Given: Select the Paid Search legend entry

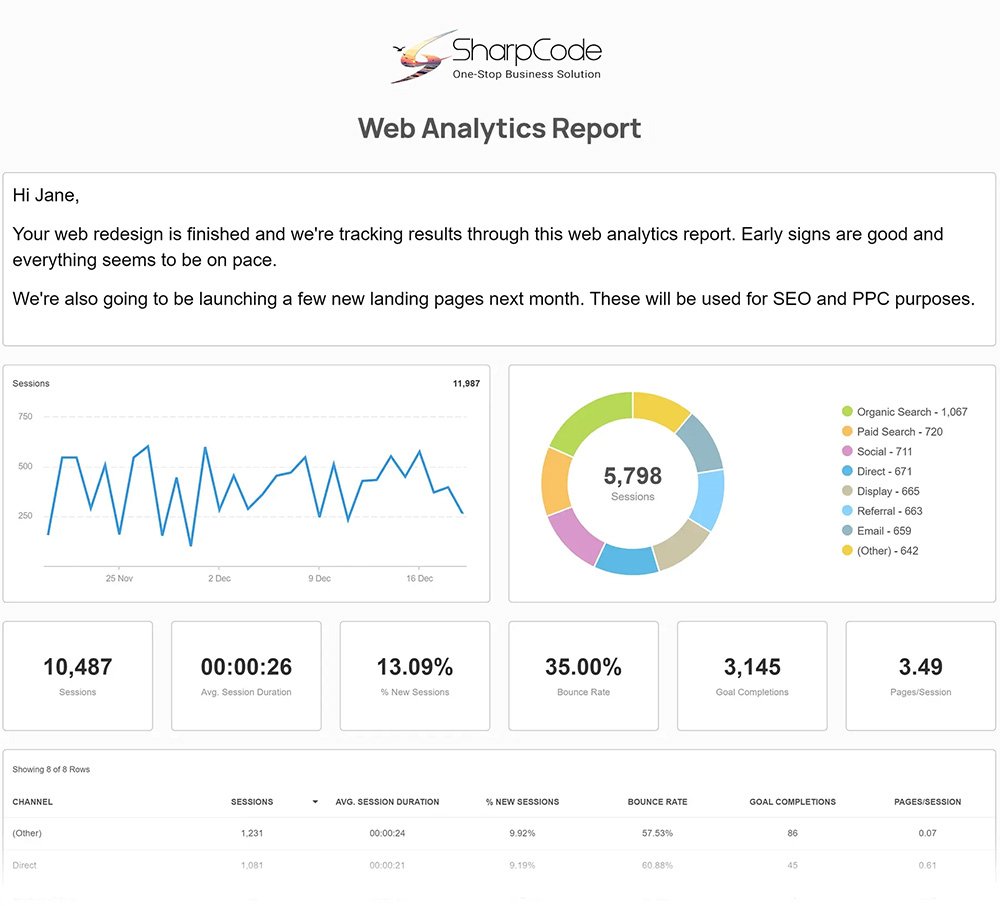Looking at the screenshot, I should (899, 432).
